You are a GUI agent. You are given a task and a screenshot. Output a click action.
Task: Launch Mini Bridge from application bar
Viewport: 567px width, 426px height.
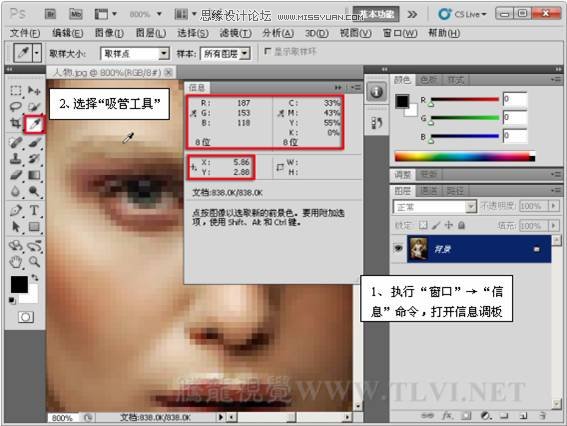pyautogui.click(x=76, y=14)
